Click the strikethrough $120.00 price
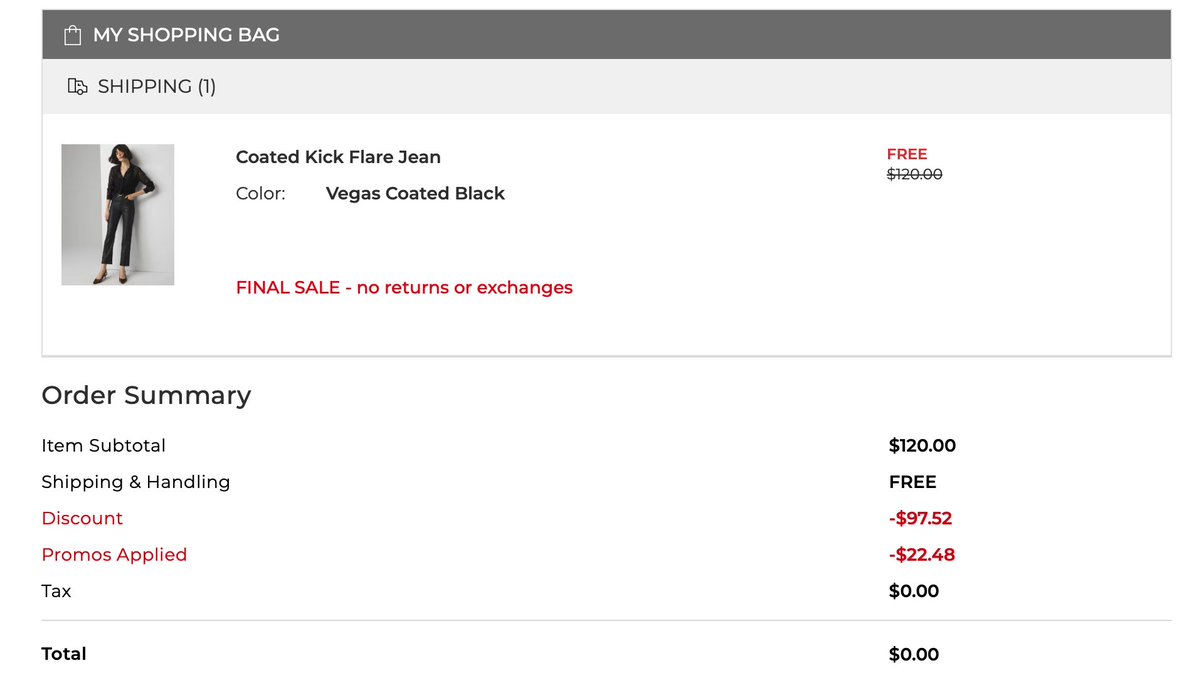This screenshot has width=1199, height=695. tap(914, 174)
